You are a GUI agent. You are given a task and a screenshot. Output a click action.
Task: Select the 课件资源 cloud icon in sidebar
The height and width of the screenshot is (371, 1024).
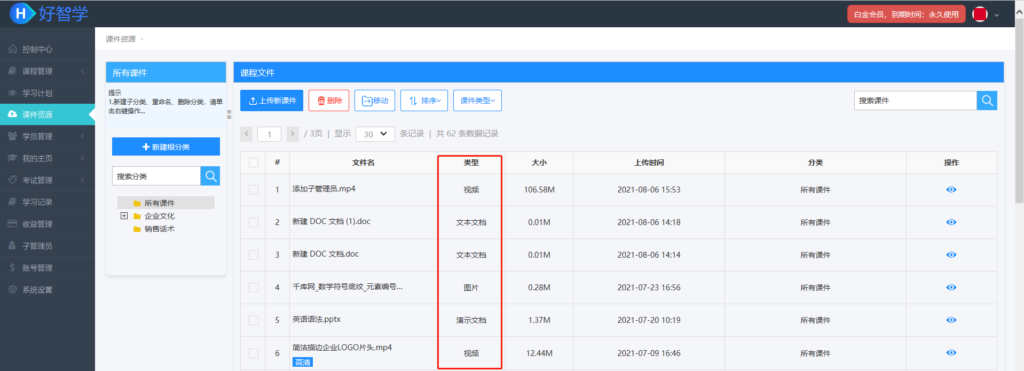12,114
